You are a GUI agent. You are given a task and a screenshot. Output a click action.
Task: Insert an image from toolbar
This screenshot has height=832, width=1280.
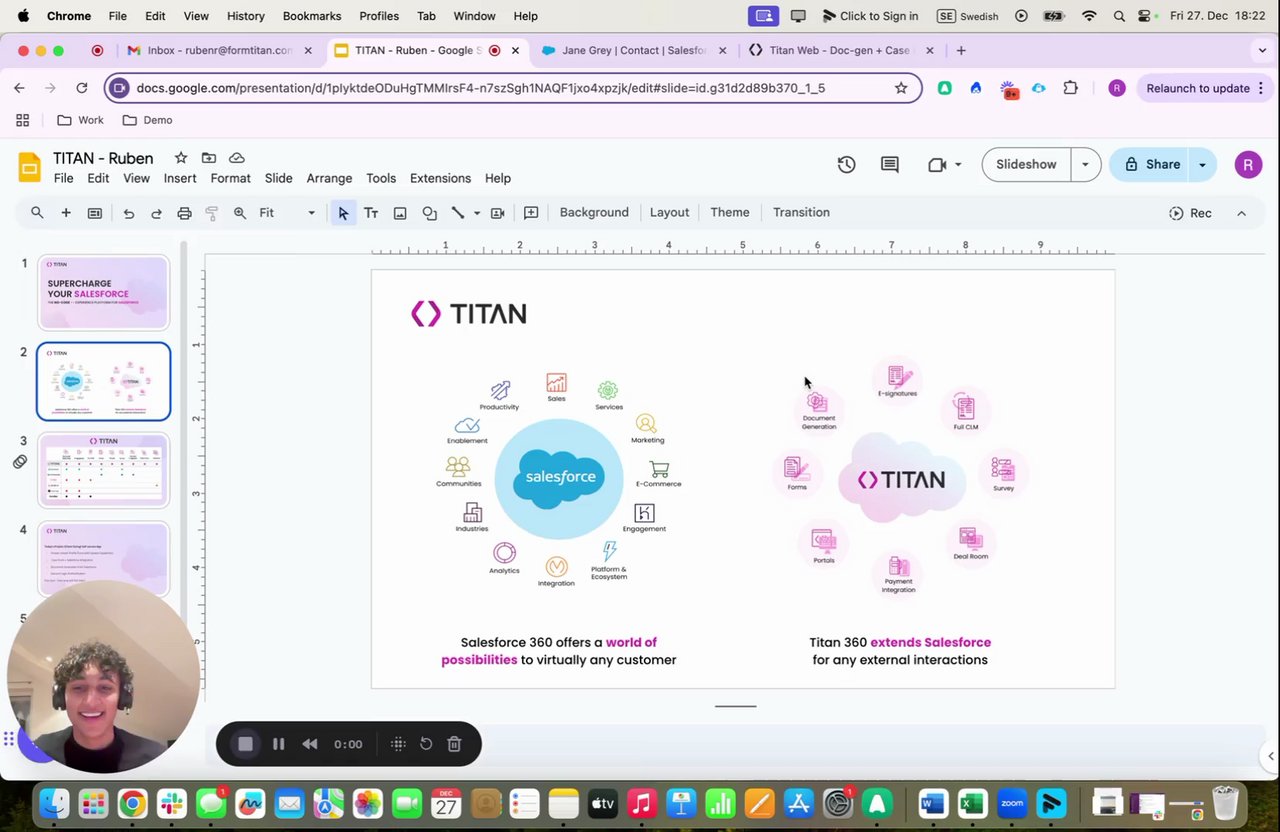[x=400, y=213]
